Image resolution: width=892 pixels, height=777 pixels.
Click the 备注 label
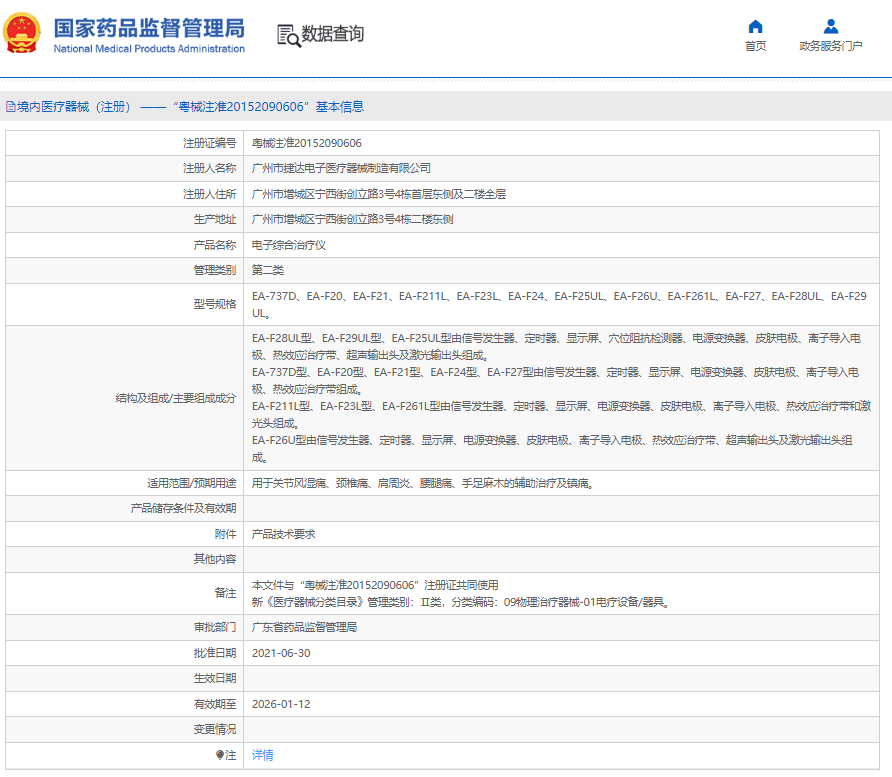click(x=225, y=593)
